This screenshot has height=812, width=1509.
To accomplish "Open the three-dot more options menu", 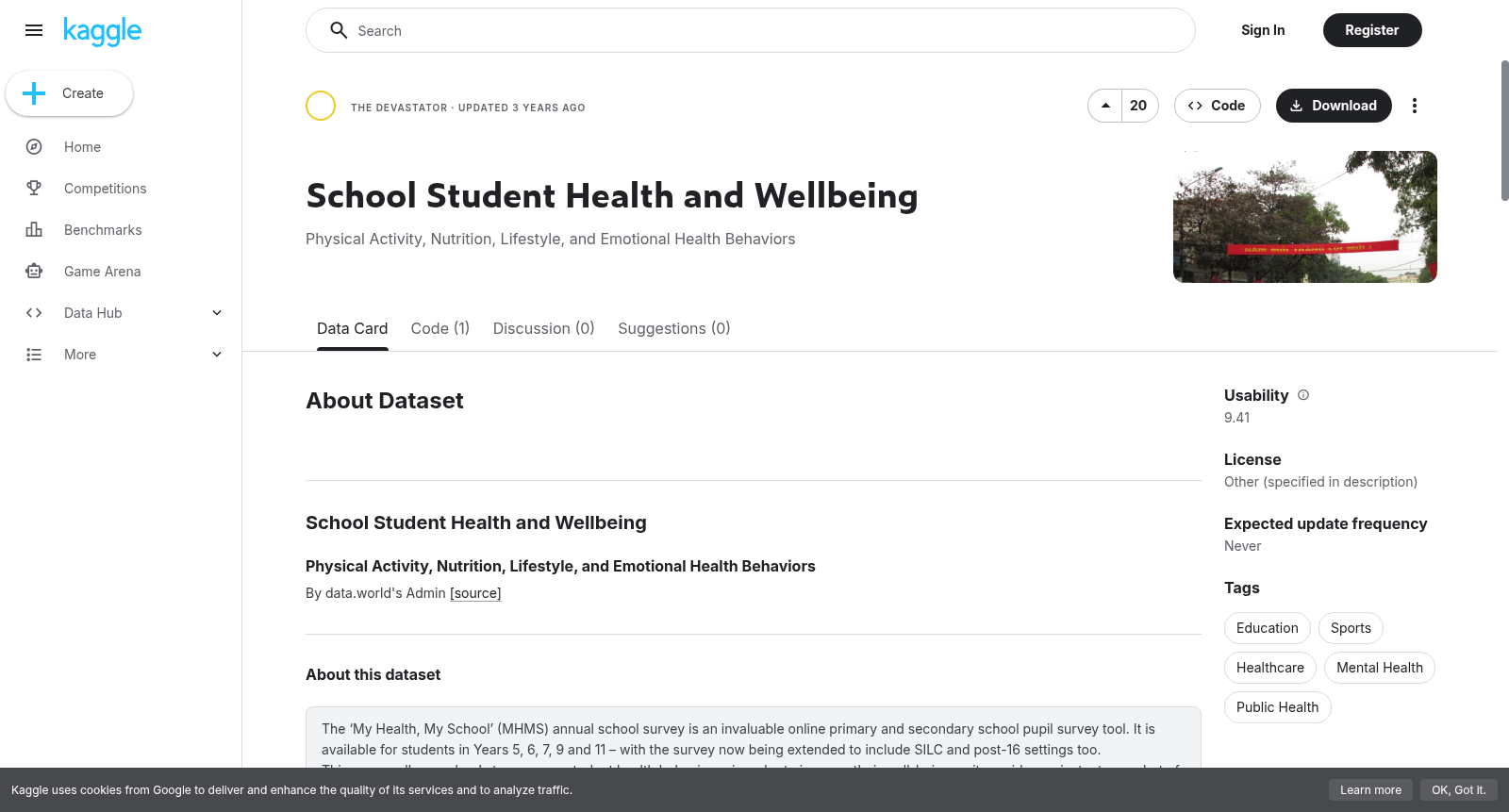I will pos(1414,106).
